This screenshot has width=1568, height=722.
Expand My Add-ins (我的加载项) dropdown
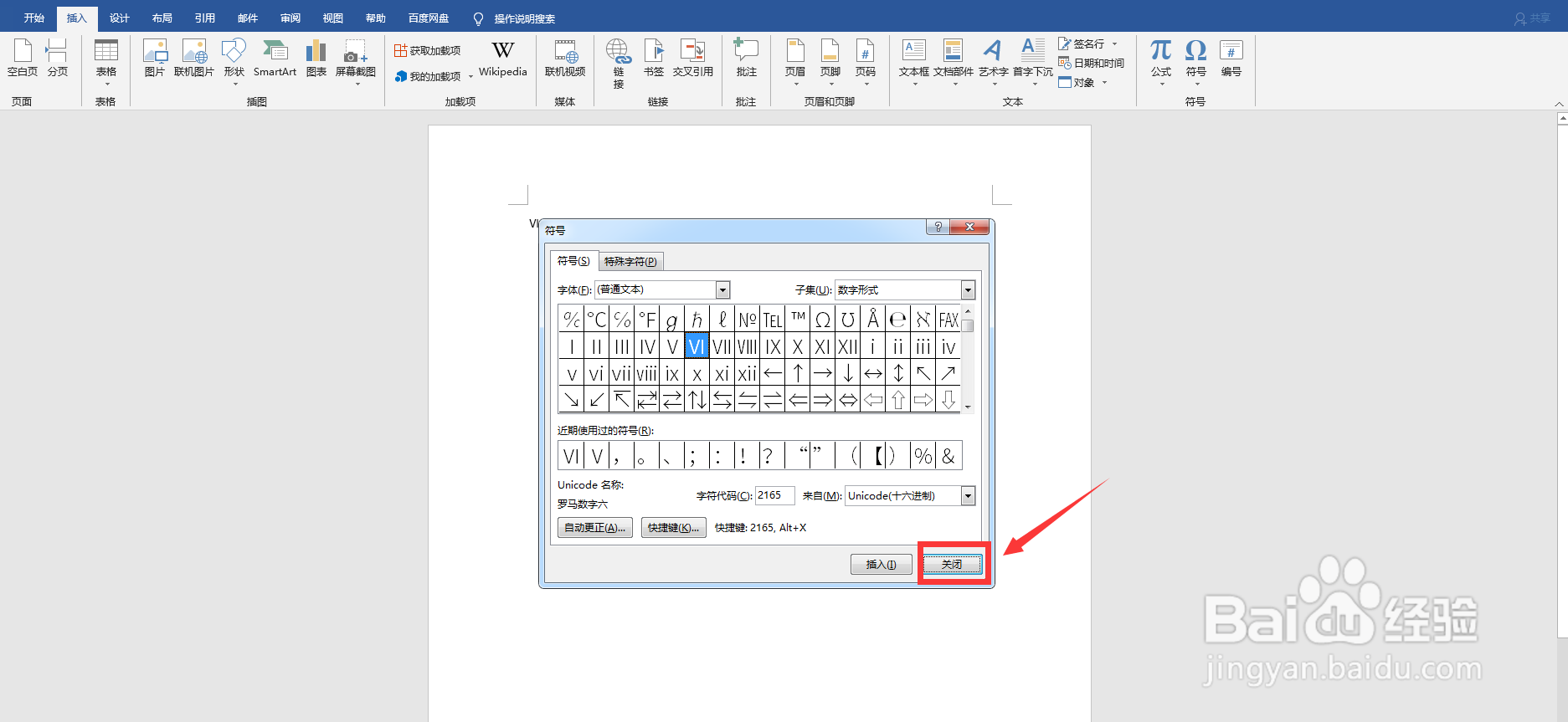click(471, 76)
